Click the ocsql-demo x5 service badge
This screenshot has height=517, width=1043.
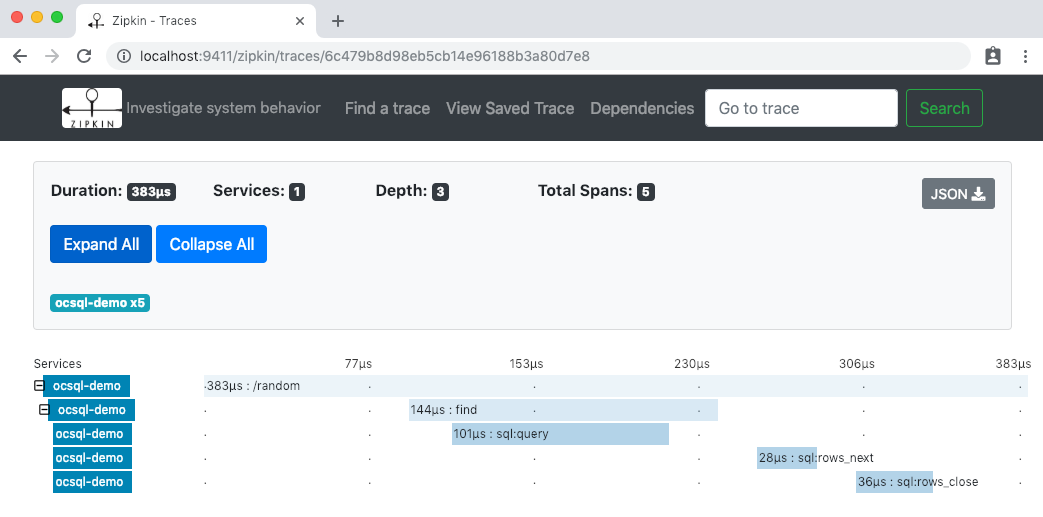(100, 303)
